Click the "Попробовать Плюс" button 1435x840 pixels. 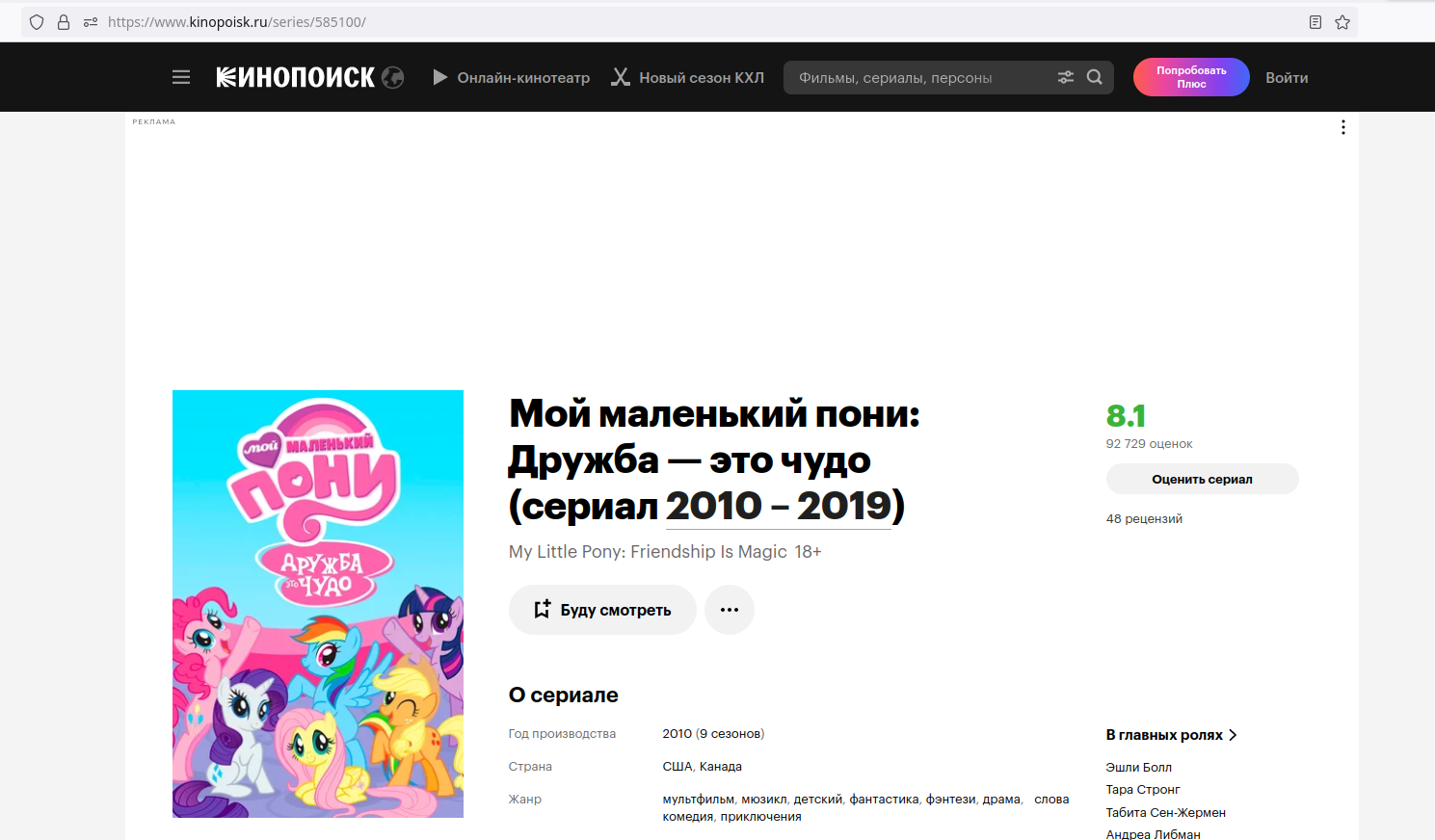(x=1191, y=77)
